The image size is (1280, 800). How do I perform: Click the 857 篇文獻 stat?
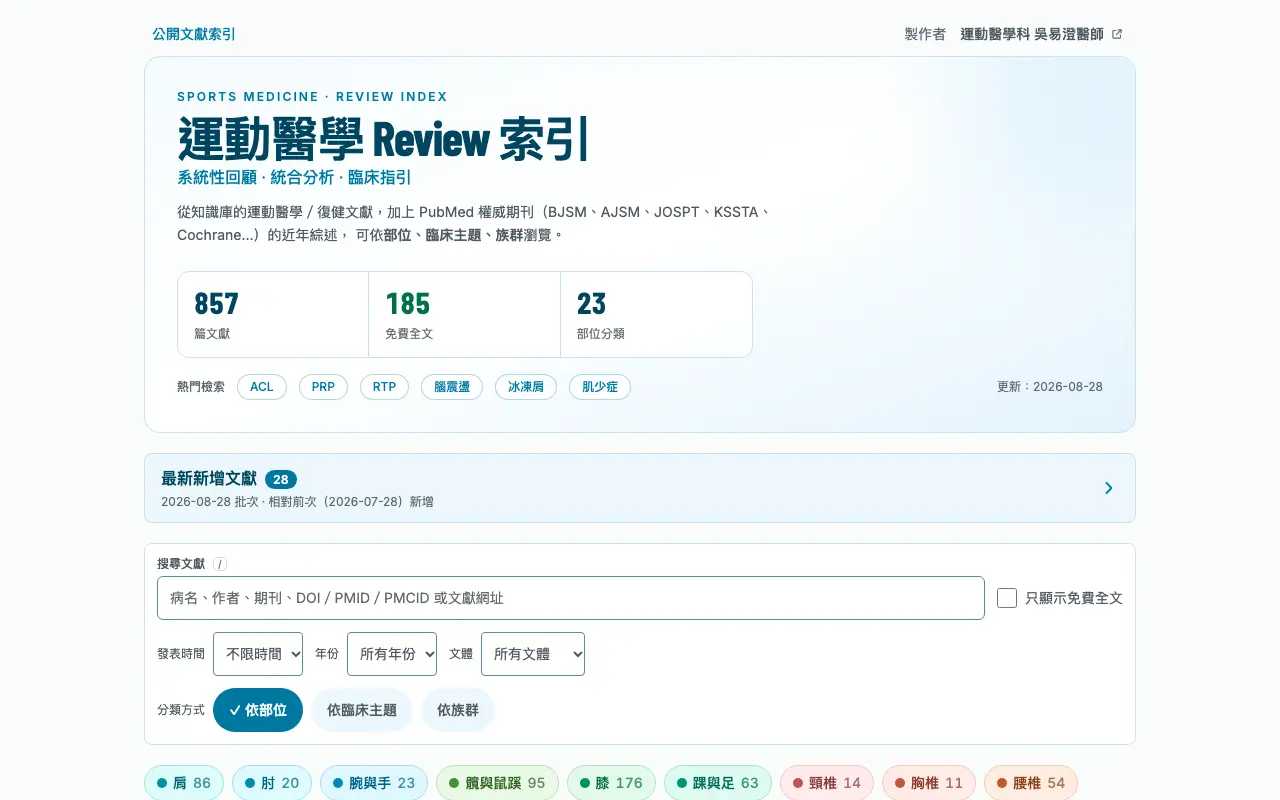click(x=273, y=314)
